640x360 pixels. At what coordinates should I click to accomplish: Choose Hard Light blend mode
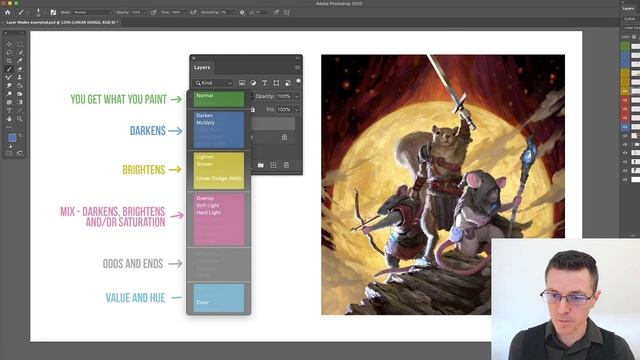coord(208,213)
